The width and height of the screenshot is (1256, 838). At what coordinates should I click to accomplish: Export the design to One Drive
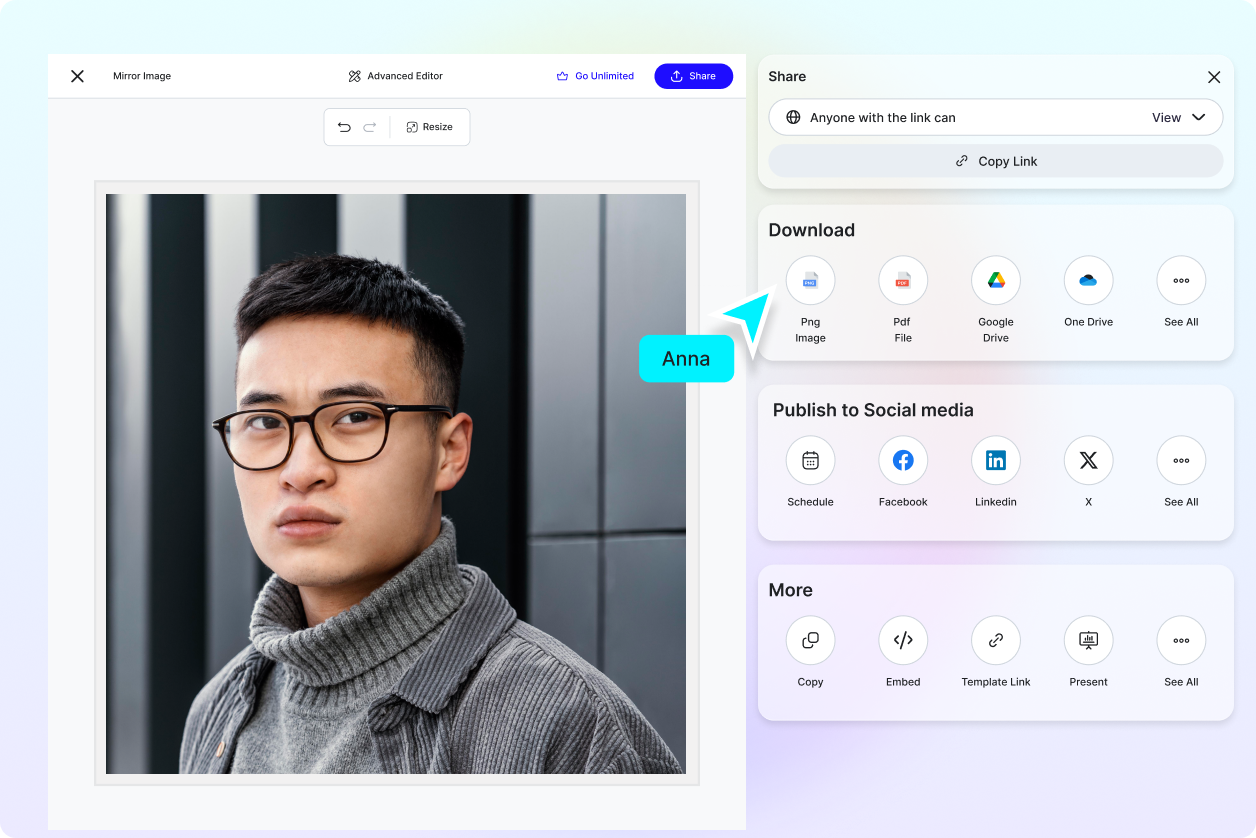(x=1088, y=280)
